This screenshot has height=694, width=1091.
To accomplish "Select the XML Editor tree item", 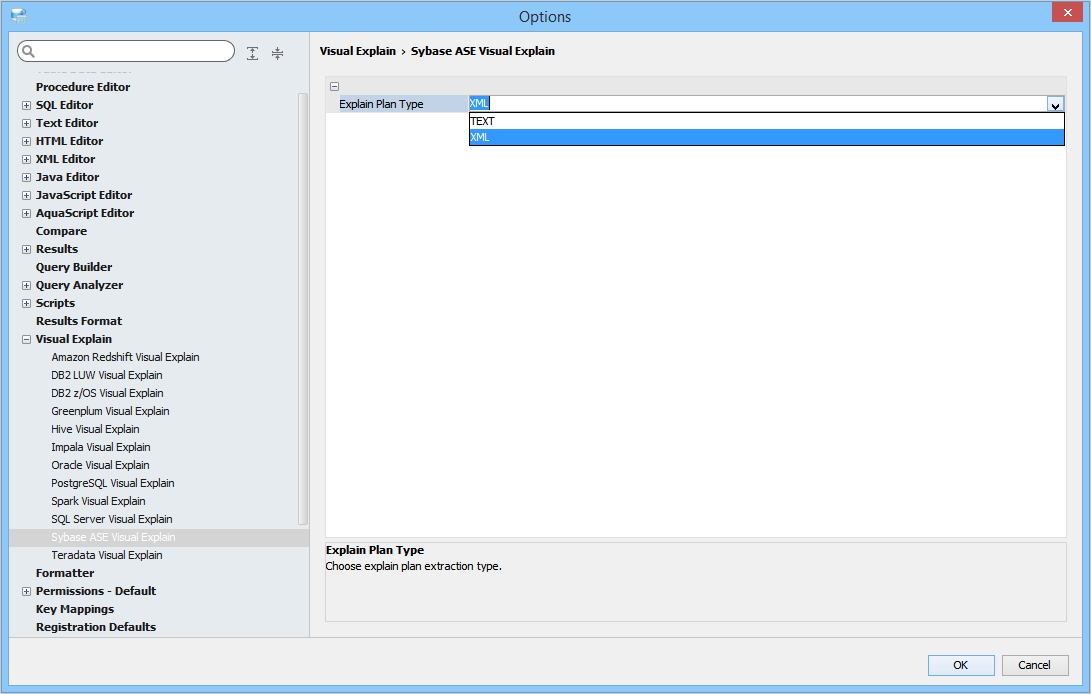I will (x=65, y=159).
